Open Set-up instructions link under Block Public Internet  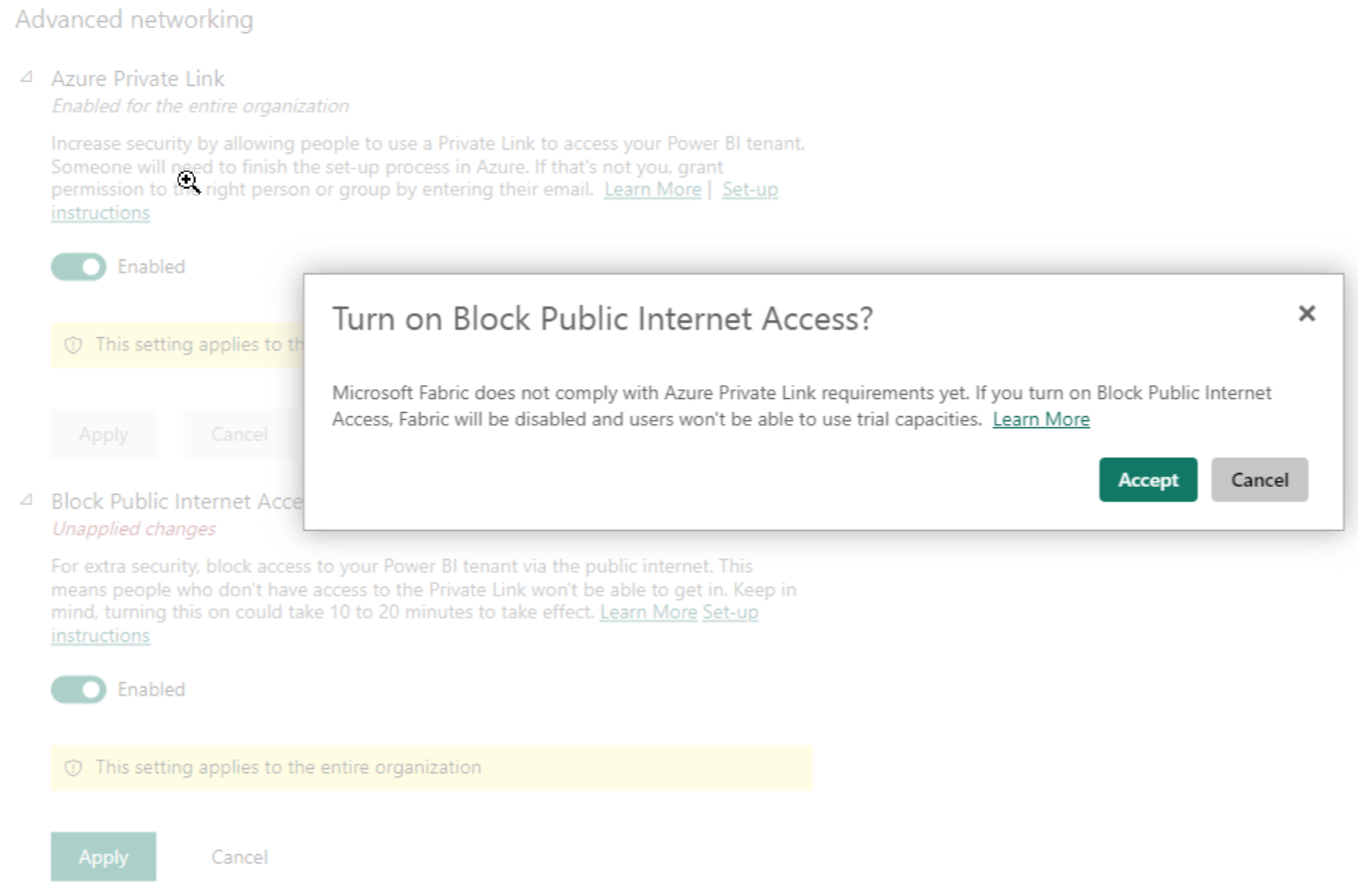[730, 613]
